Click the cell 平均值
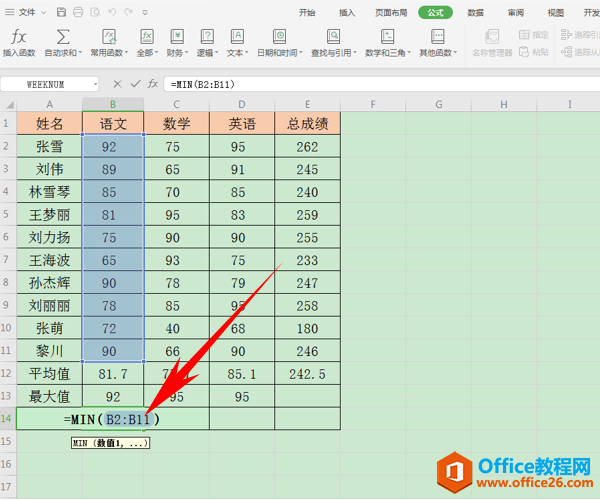 point(49,374)
